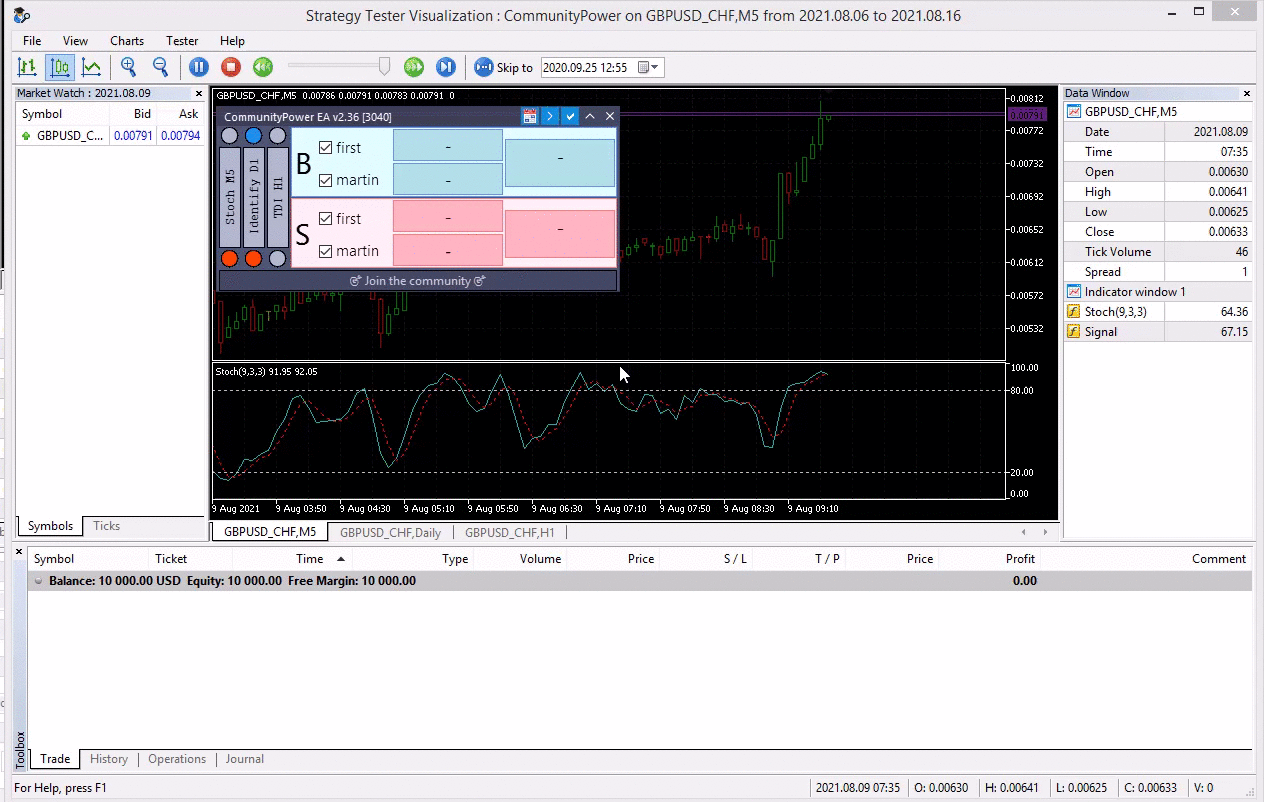Open the Tester menu

coord(182,41)
